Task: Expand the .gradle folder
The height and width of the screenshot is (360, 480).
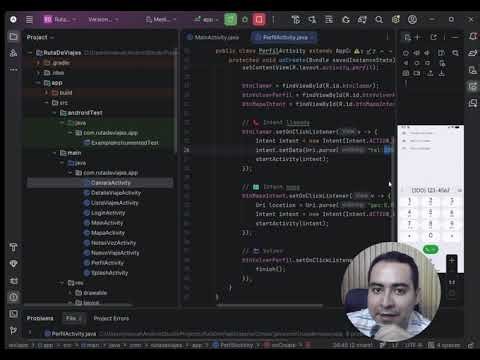Action: point(38,63)
